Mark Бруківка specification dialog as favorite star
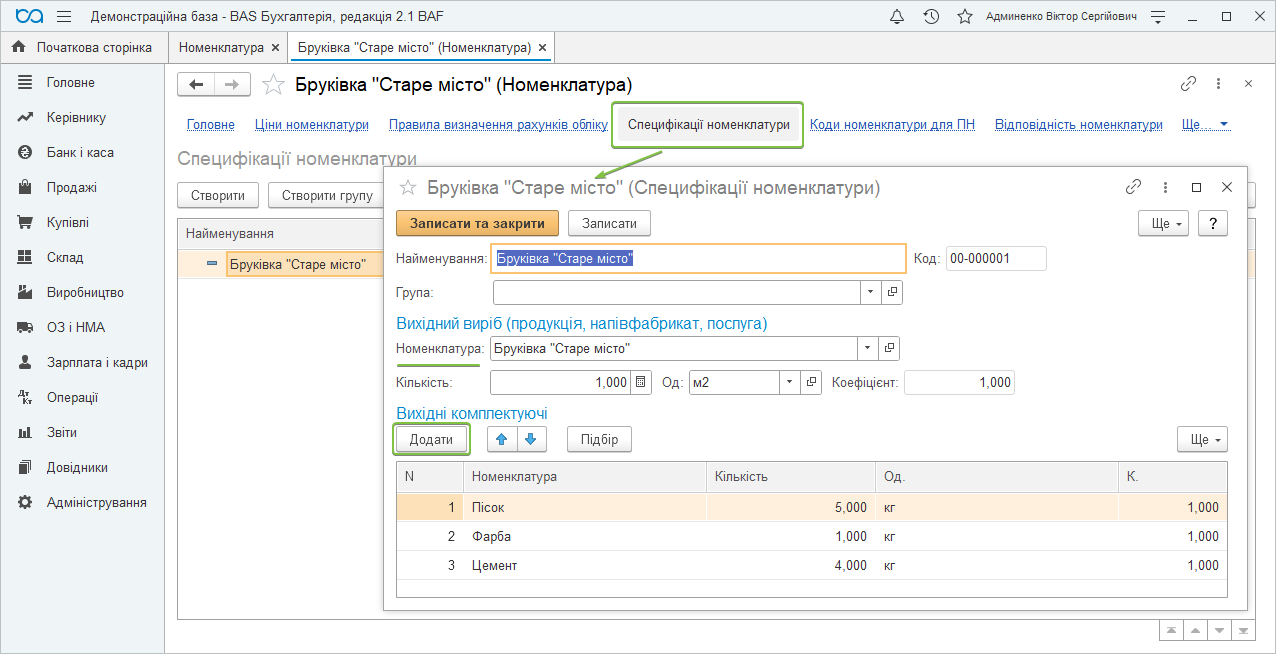This screenshot has width=1276, height=654. point(407,187)
